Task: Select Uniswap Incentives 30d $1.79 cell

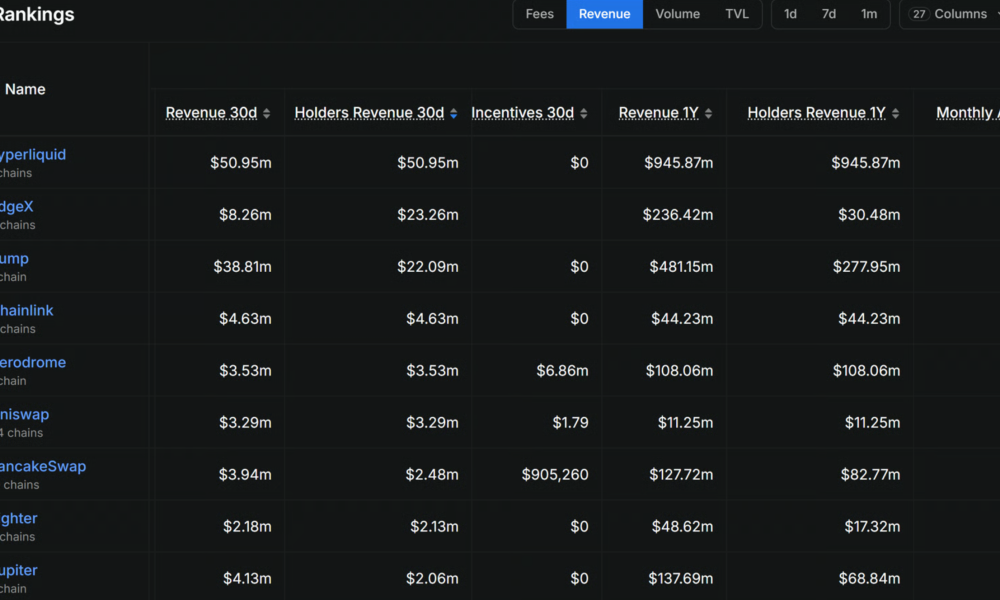Action: click(x=570, y=422)
